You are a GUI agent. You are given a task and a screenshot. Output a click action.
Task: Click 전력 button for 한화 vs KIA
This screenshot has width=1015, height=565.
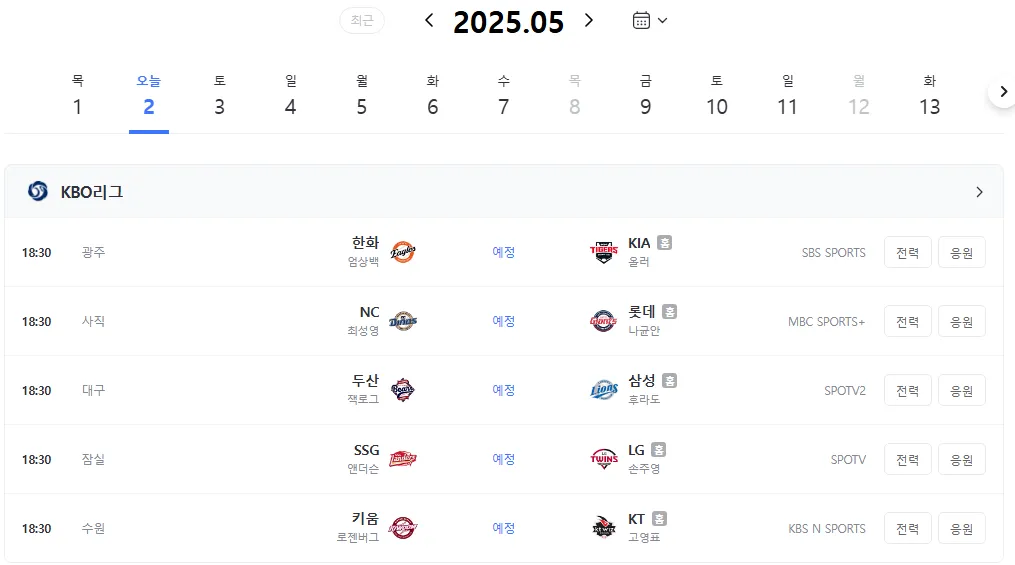(908, 252)
